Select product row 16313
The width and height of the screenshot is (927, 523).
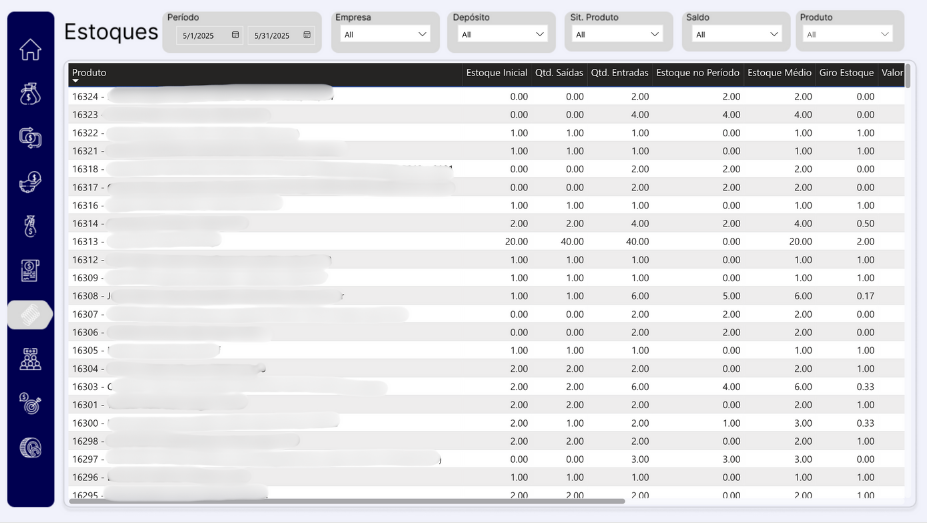click(486, 242)
